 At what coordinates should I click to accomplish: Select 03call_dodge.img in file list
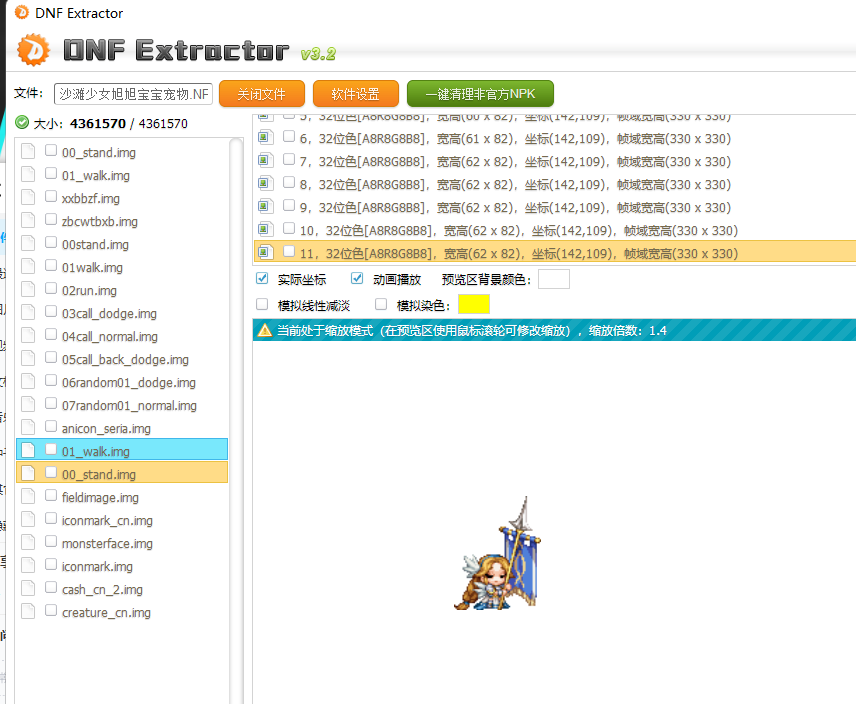pyautogui.click(x=109, y=313)
